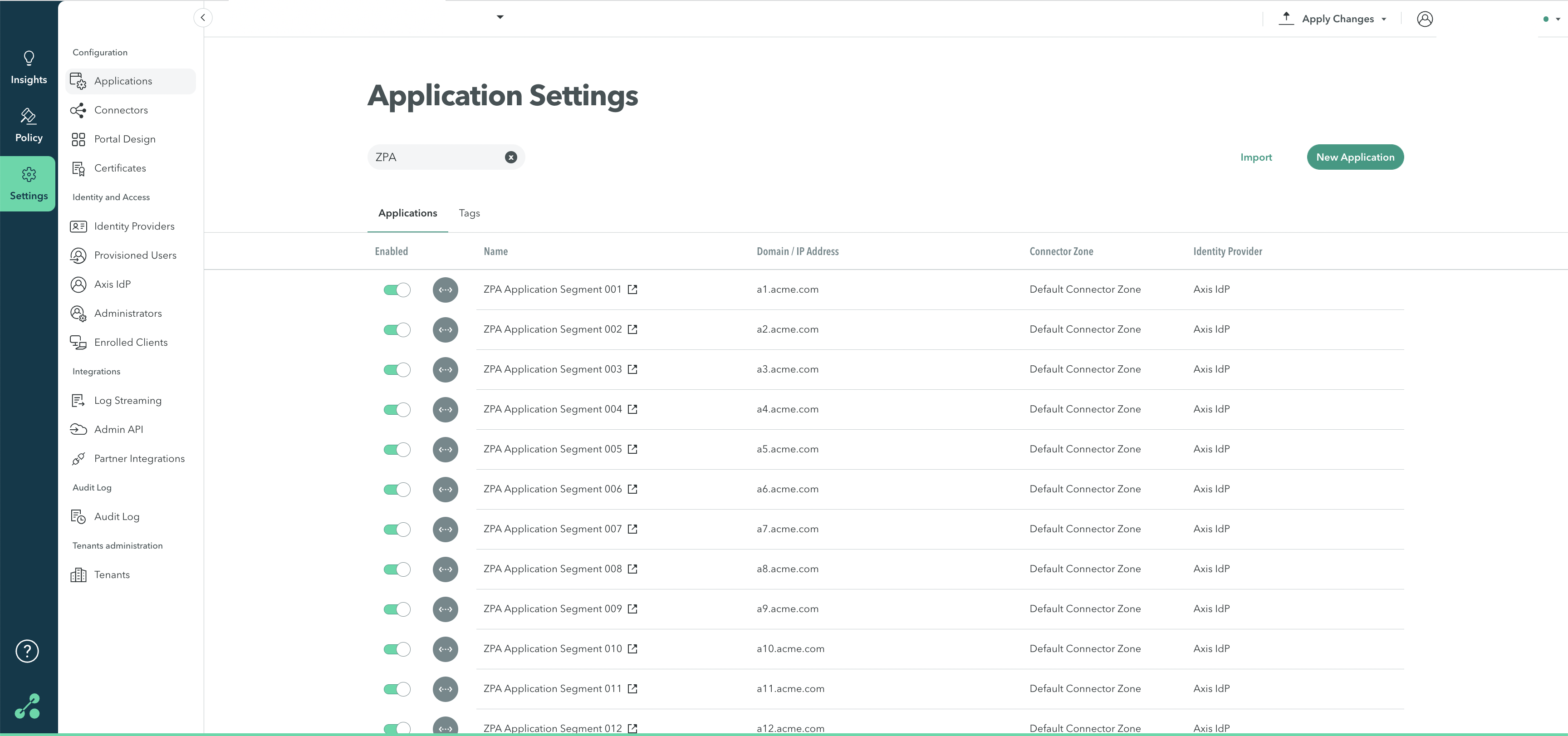
Task: Toggle off ZPA Application Segment 005
Action: point(397,449)
